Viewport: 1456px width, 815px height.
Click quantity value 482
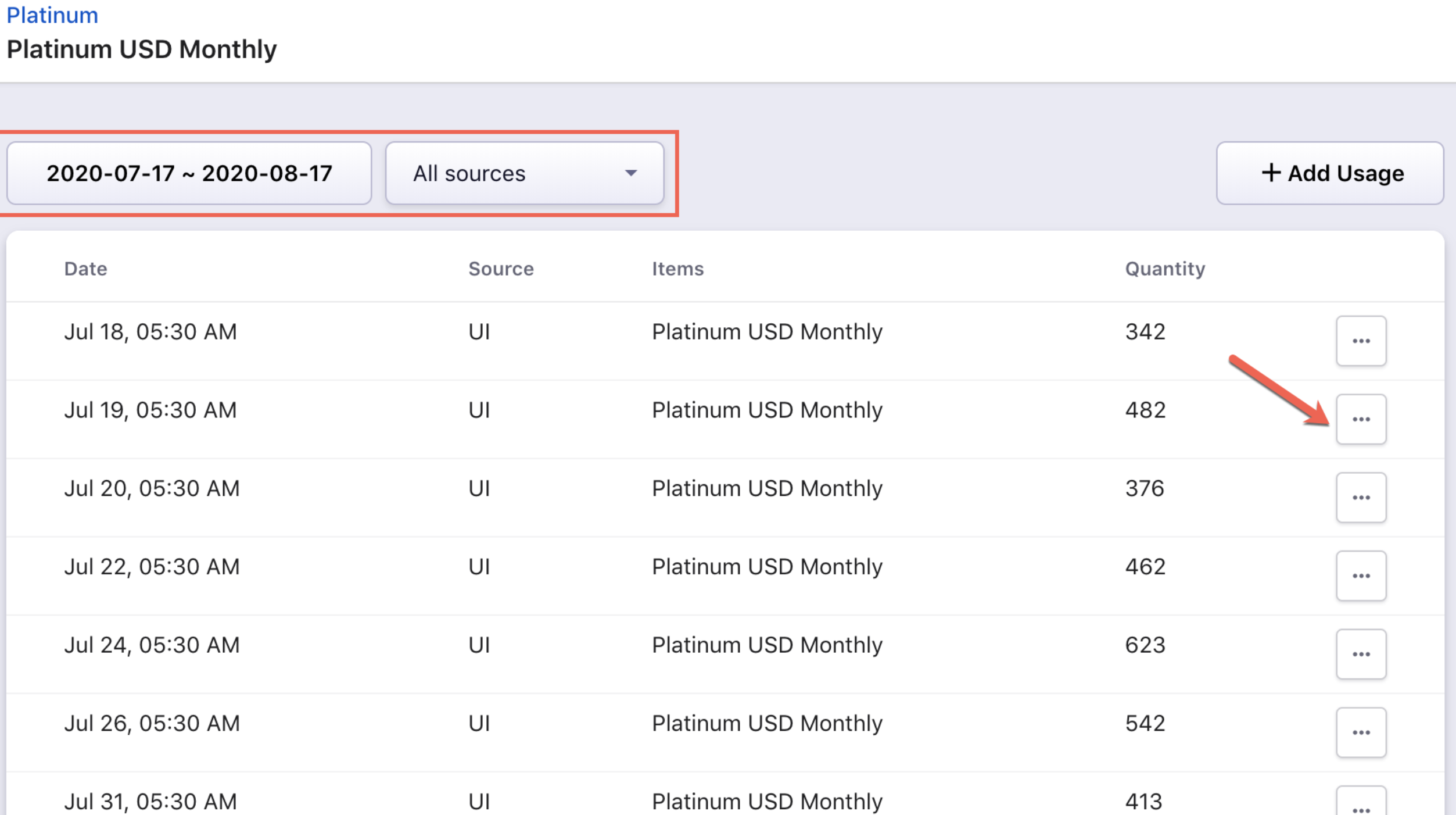point(1145,410)
